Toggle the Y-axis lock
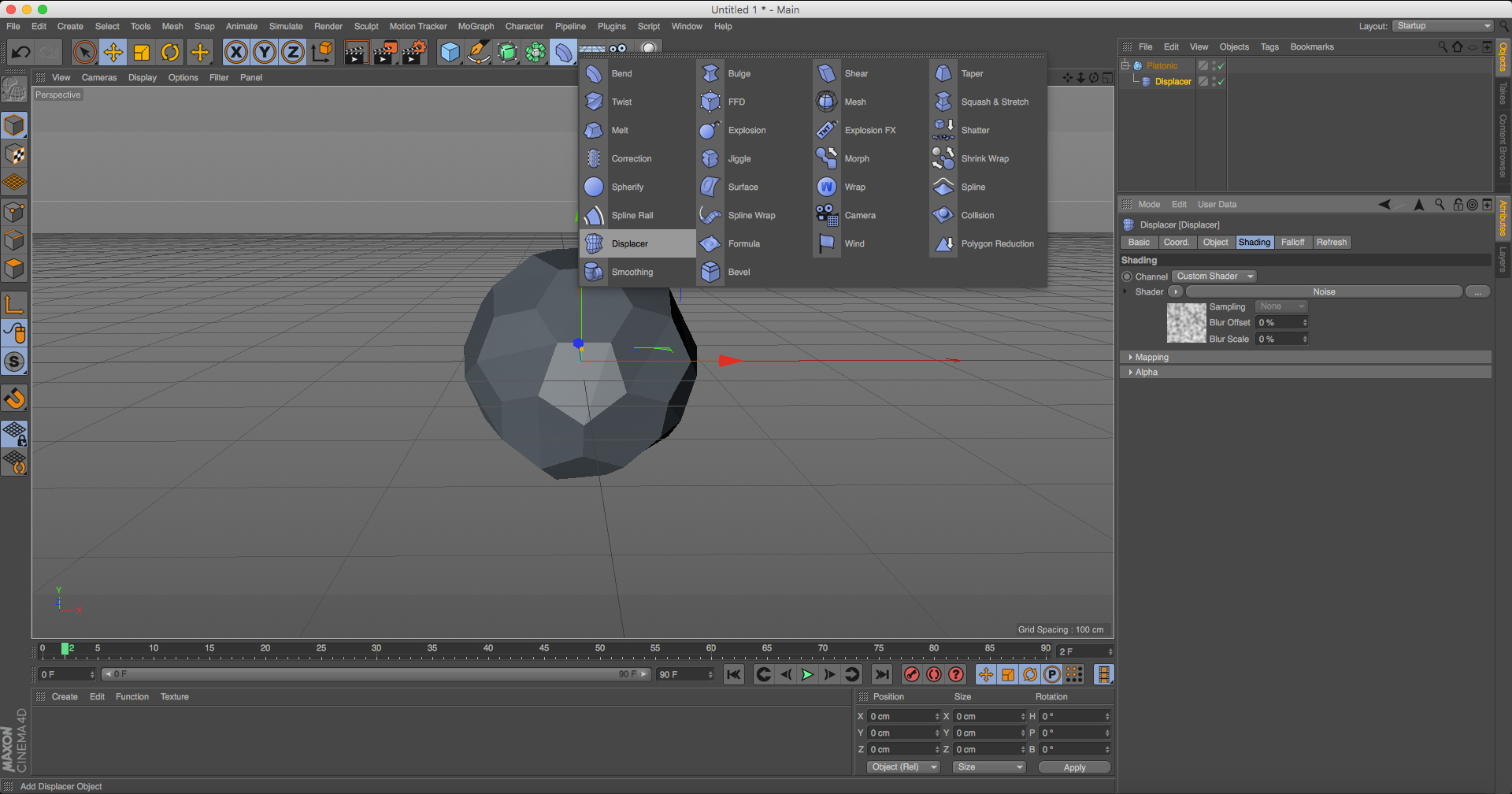The width and height of the screenshot is (1512, 794). pyautogui.click(x=264, y=52)
